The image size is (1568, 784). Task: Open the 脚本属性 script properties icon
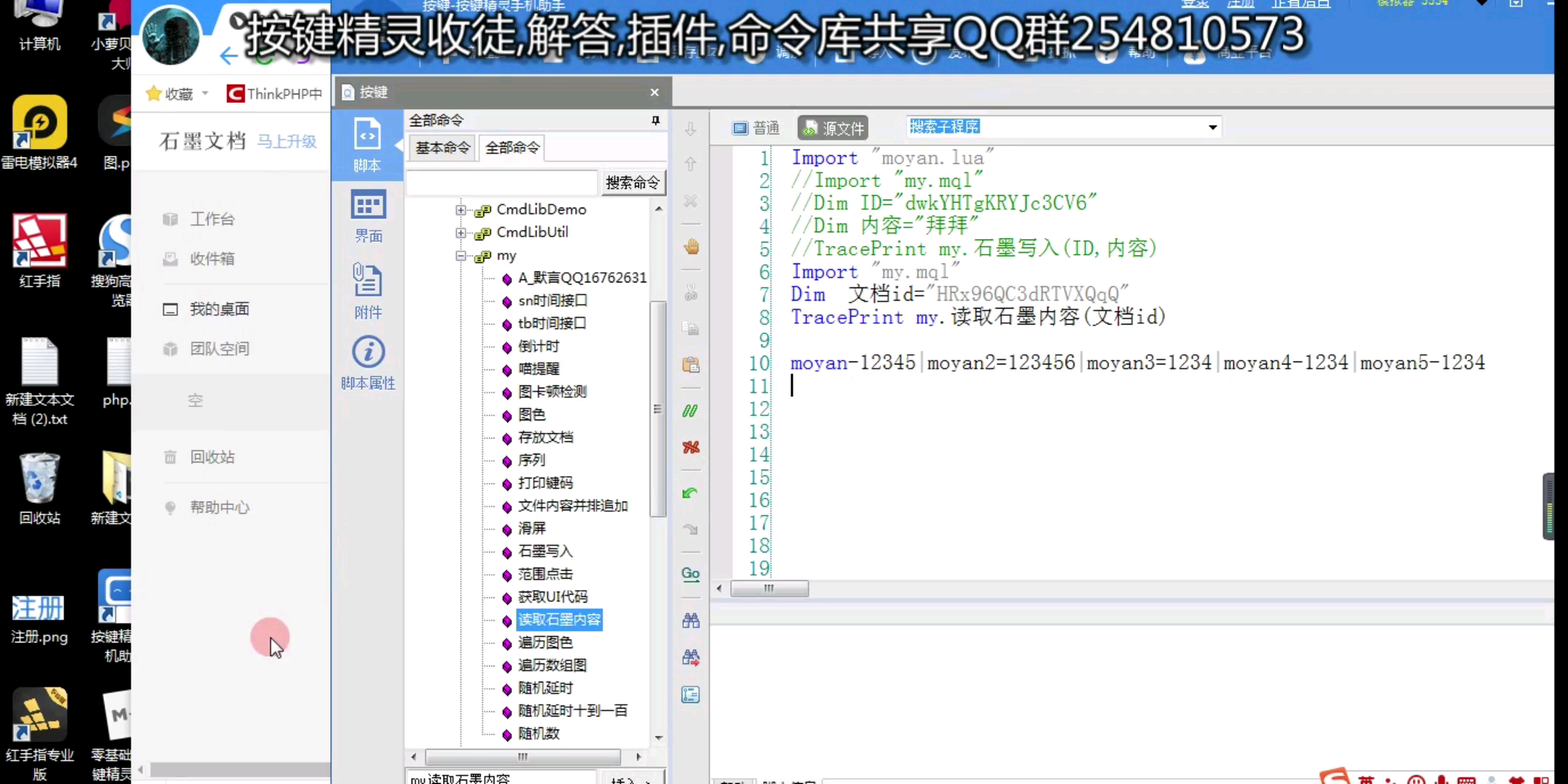[367, 362]
